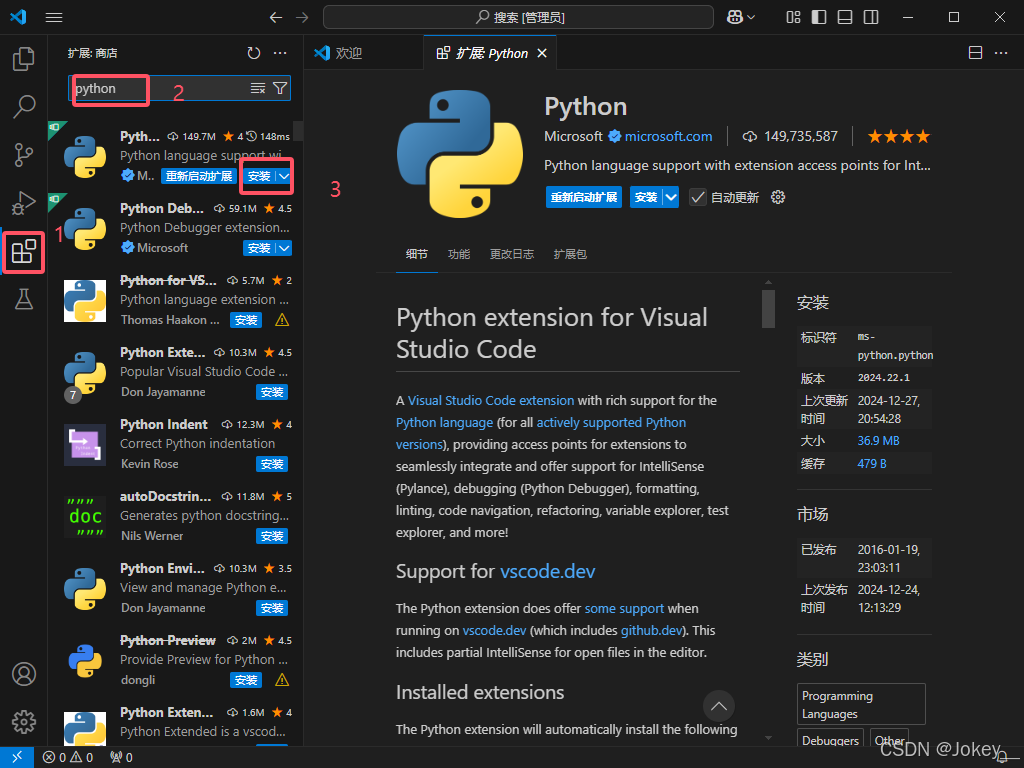Open the Visual Studio Code extension link

[x=490, y=400]
